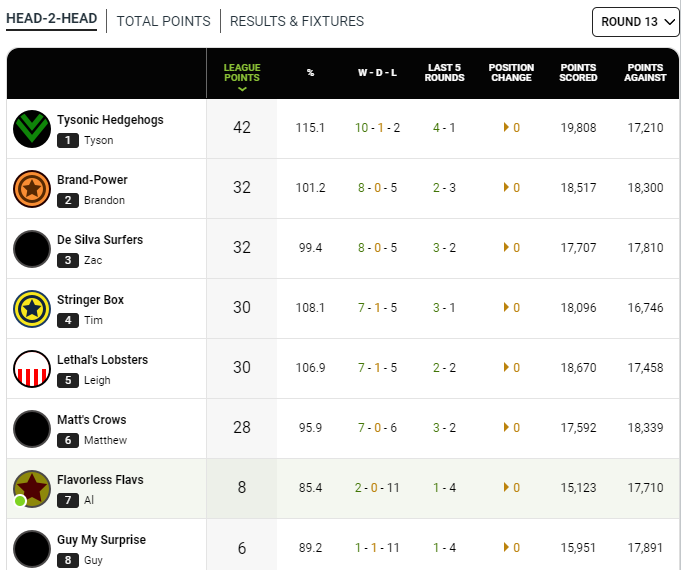
Task: Click percentage value 101.2
Action: coord(310,188)
